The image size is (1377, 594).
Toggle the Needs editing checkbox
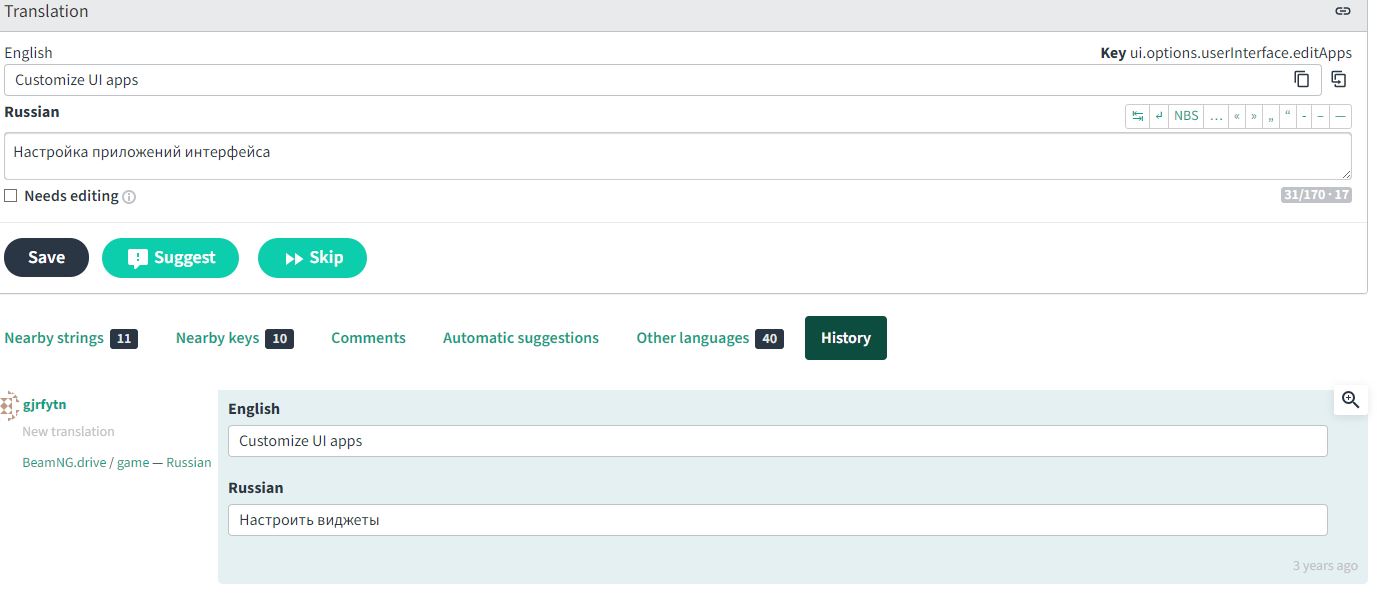[x=11, y=196]
